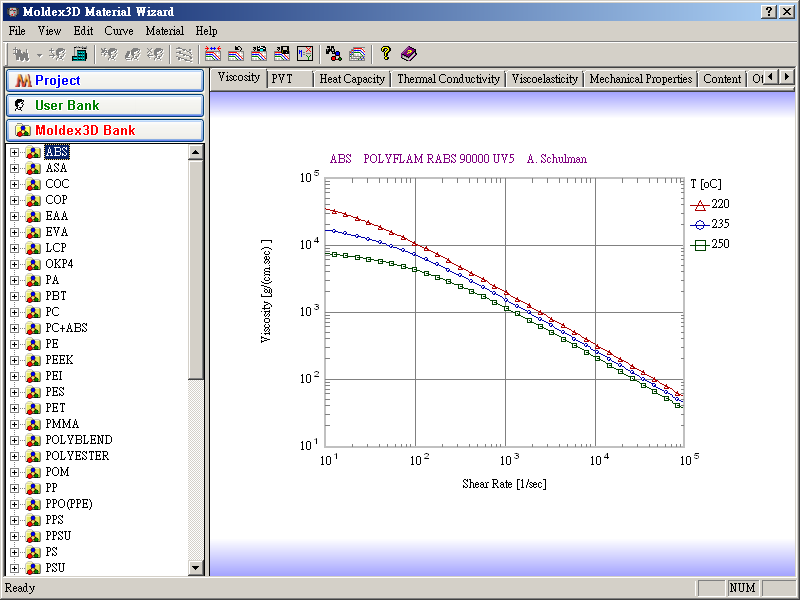Viewport: 800px width, 600px height.
Task: Click the PA folder icon
Action: pos(33,280)
